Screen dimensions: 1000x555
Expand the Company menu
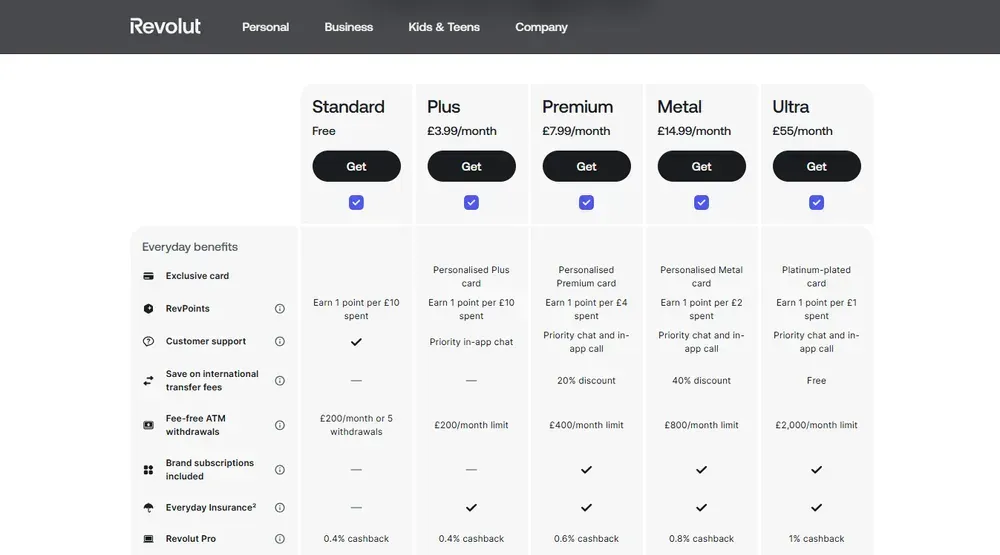coord(541,27)
